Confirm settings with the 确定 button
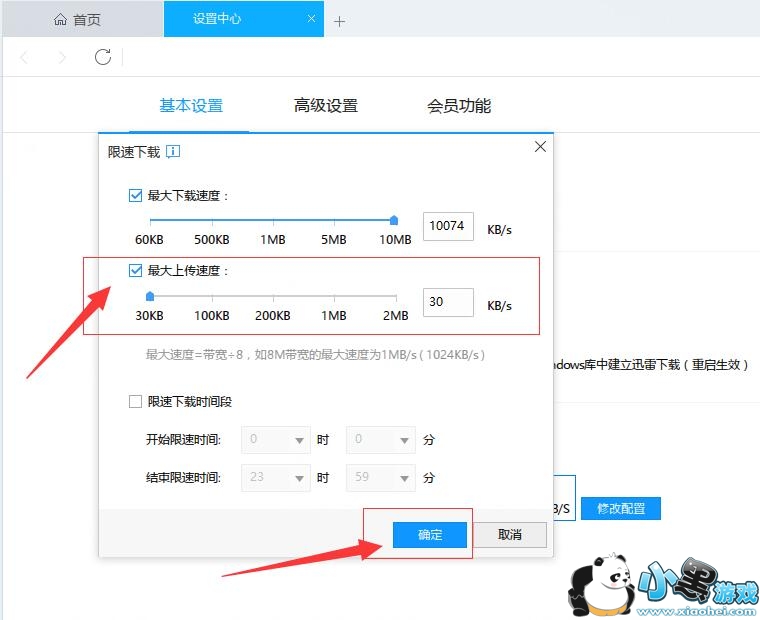Screen dimensions: 760x620 429,535
